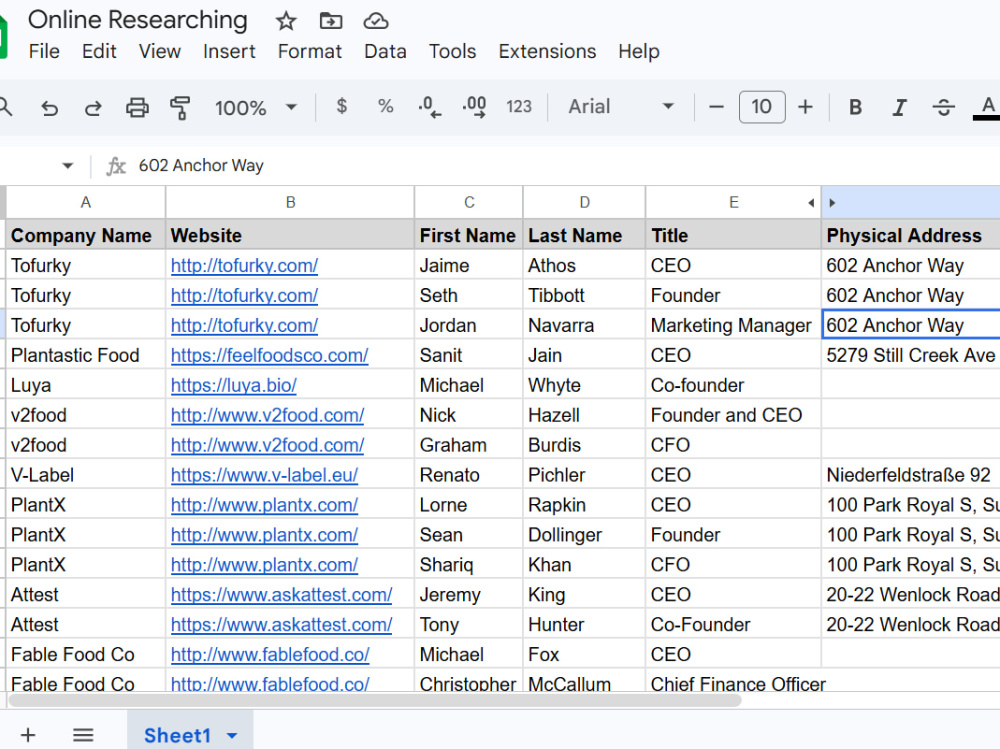Open the Insert menu

[x=229, y=51]
